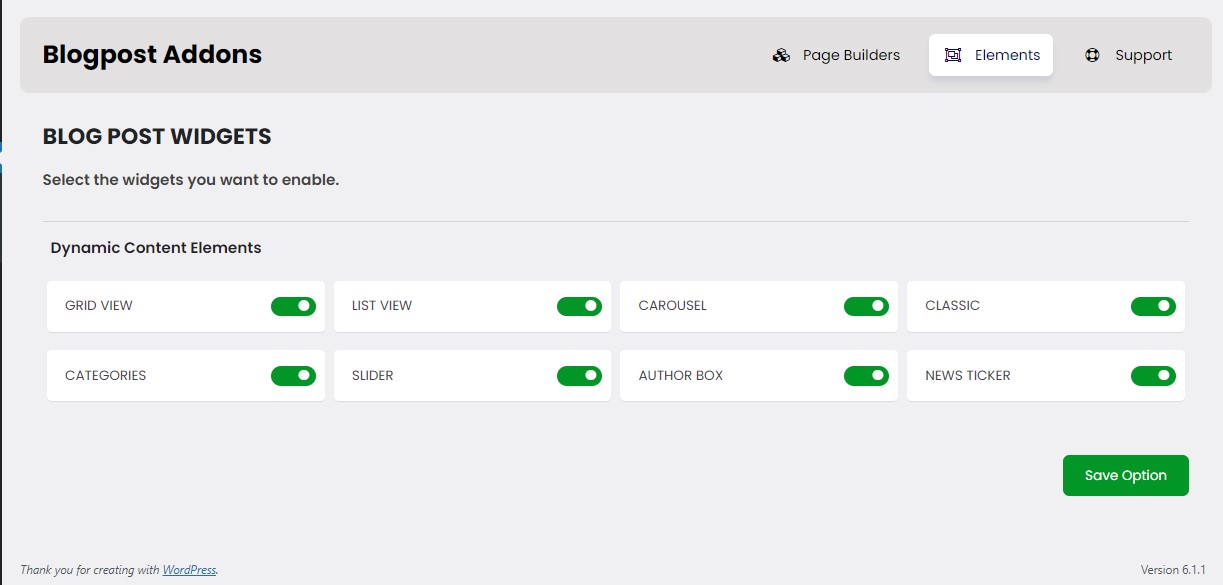Image resolution: width=1223 pixels, height=585 pixels.
Task: Click the Dynamic Content Elements heading
Action: tap(156, 248)
